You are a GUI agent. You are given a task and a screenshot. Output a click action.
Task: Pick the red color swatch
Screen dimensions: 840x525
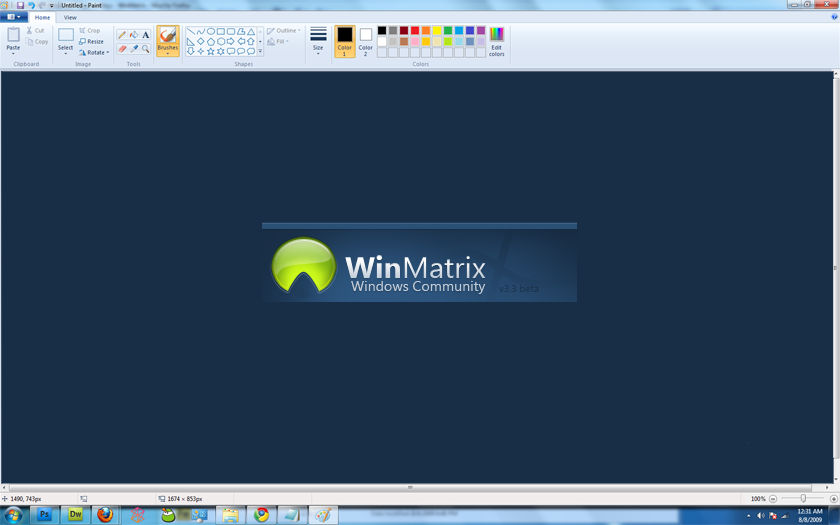tap(415, 31)
